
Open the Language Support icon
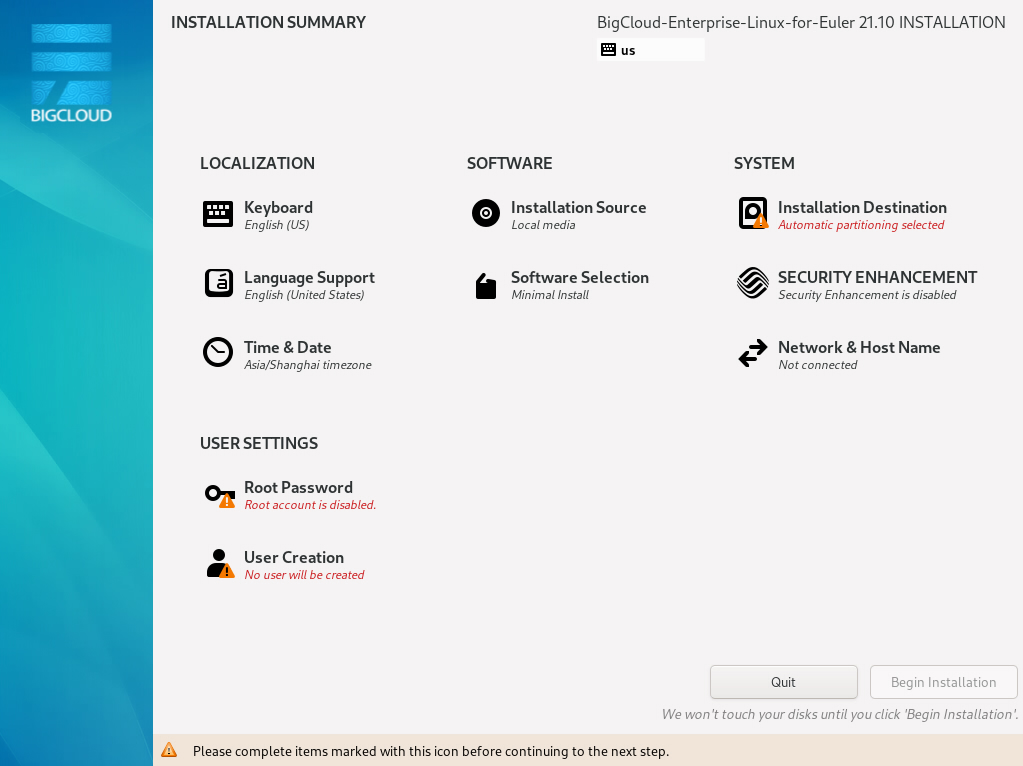tap(219, 283)
